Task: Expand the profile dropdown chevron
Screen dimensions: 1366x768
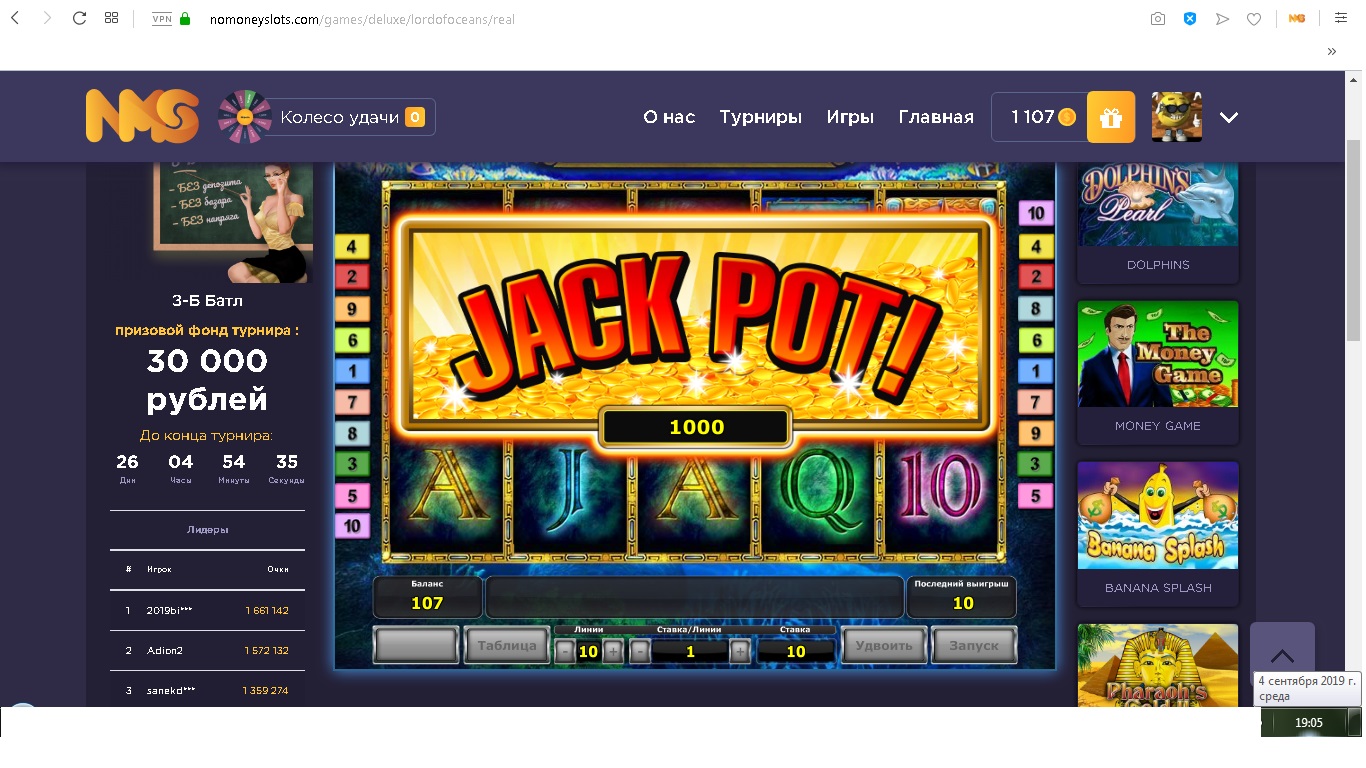Action: 1229,117
